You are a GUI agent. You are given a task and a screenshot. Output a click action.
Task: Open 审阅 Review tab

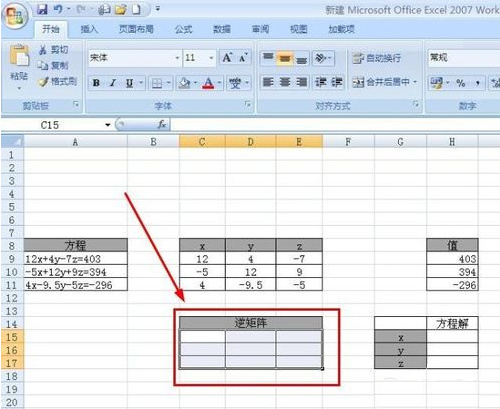pyautogui.click(x=260, y=29)
